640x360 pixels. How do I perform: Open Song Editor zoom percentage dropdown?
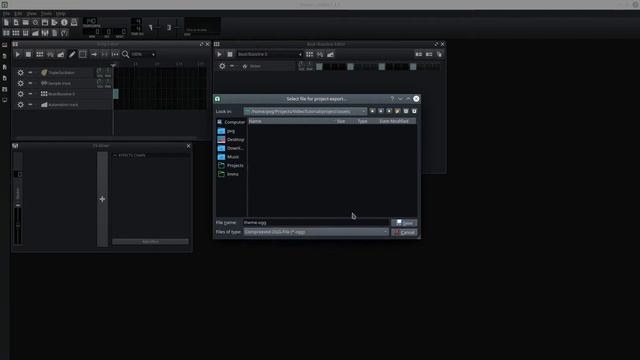pos(143,54)
